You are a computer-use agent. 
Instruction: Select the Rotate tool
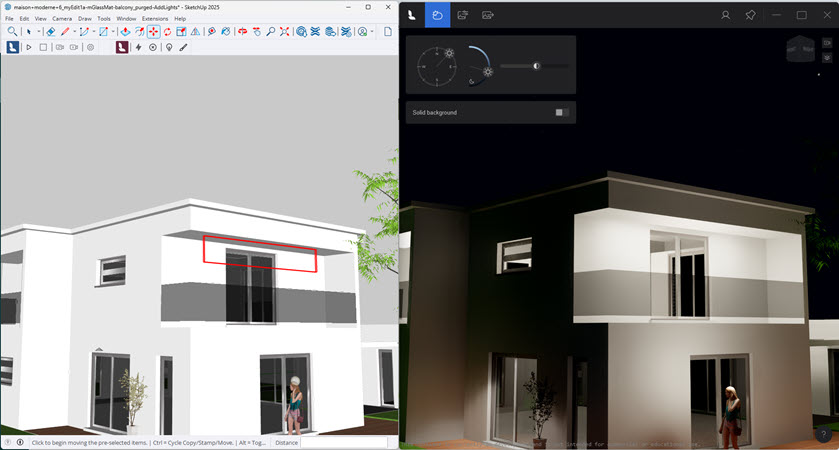167,32
